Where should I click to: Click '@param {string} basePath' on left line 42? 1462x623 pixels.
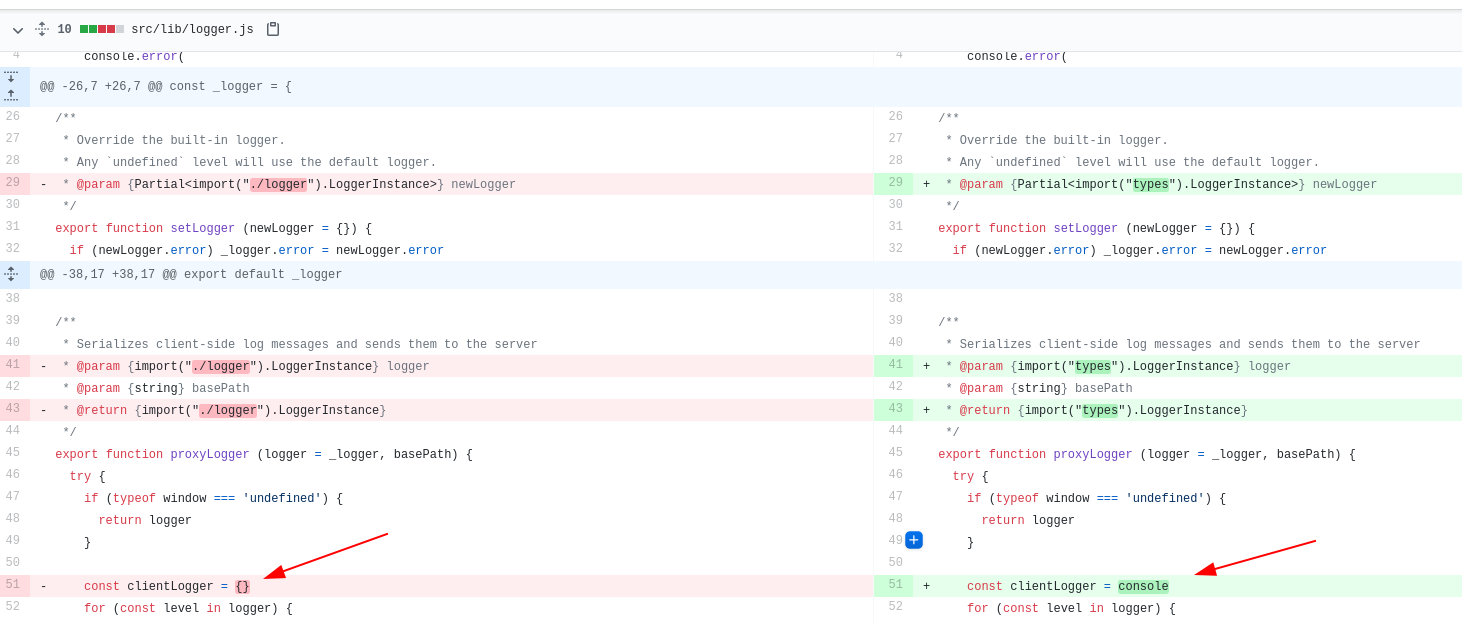pos(163,389)
